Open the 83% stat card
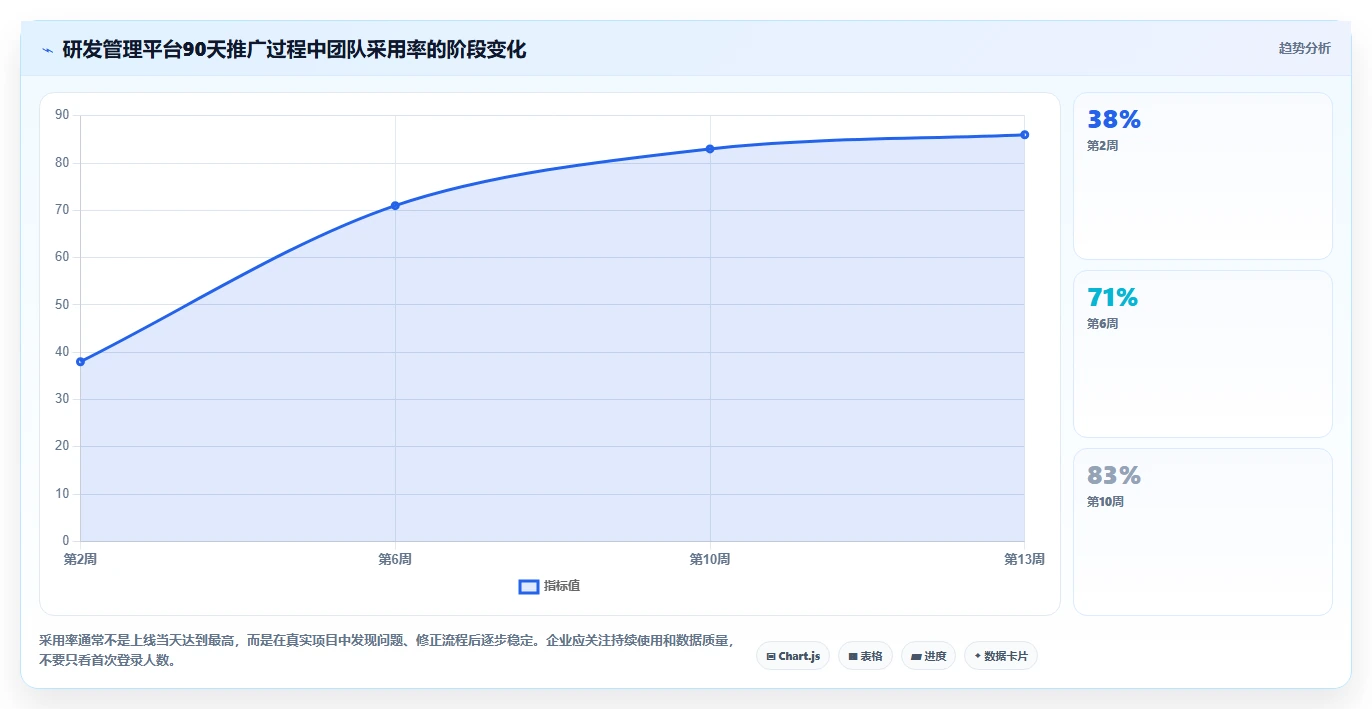Viewport: 1372px width, 709px height. coord(1202,532)
